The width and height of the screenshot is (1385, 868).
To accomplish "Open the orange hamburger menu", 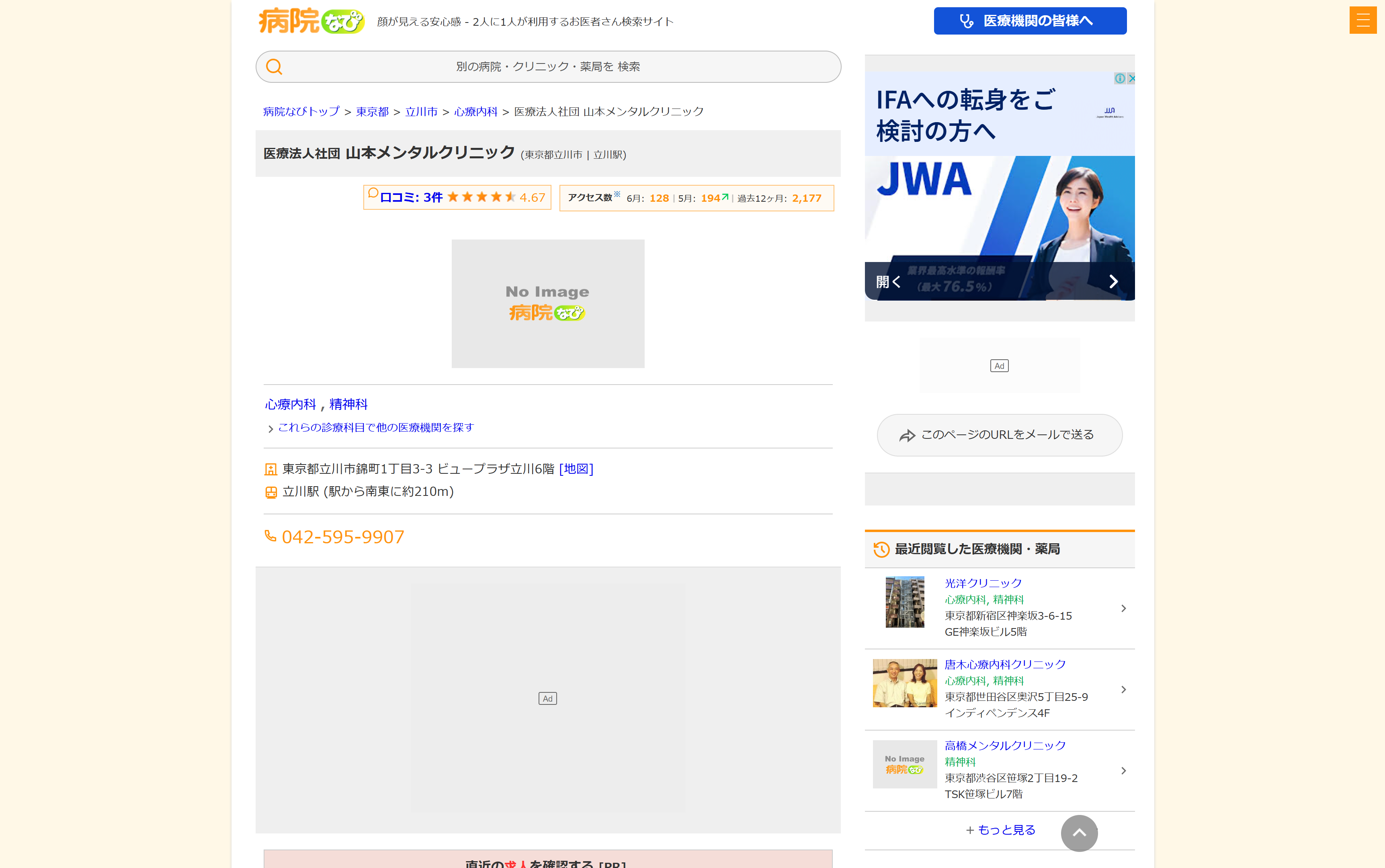I will pos(1362,20).
